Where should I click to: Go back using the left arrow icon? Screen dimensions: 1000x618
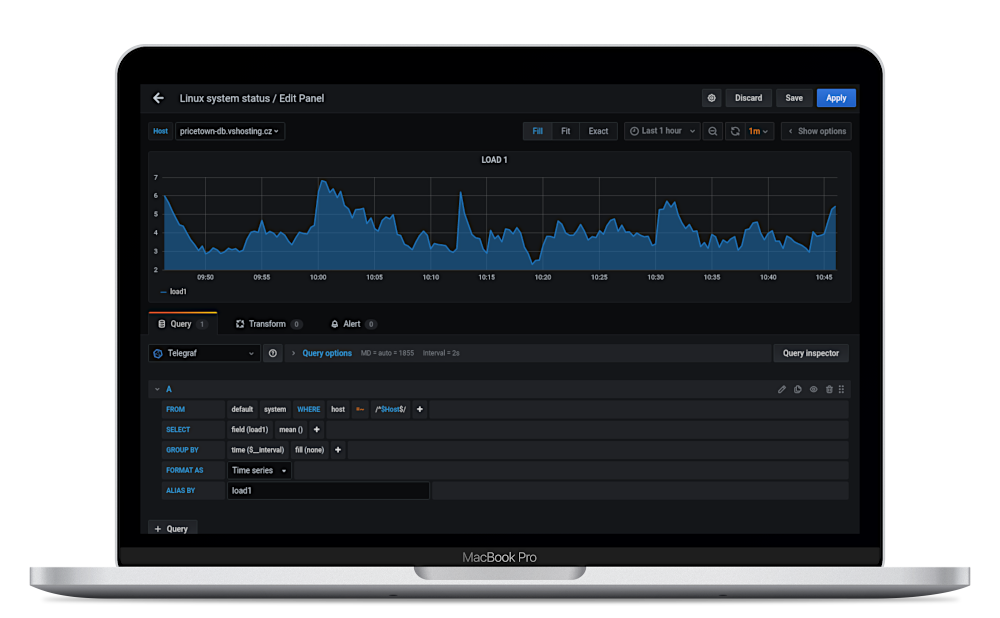point(158,98)
